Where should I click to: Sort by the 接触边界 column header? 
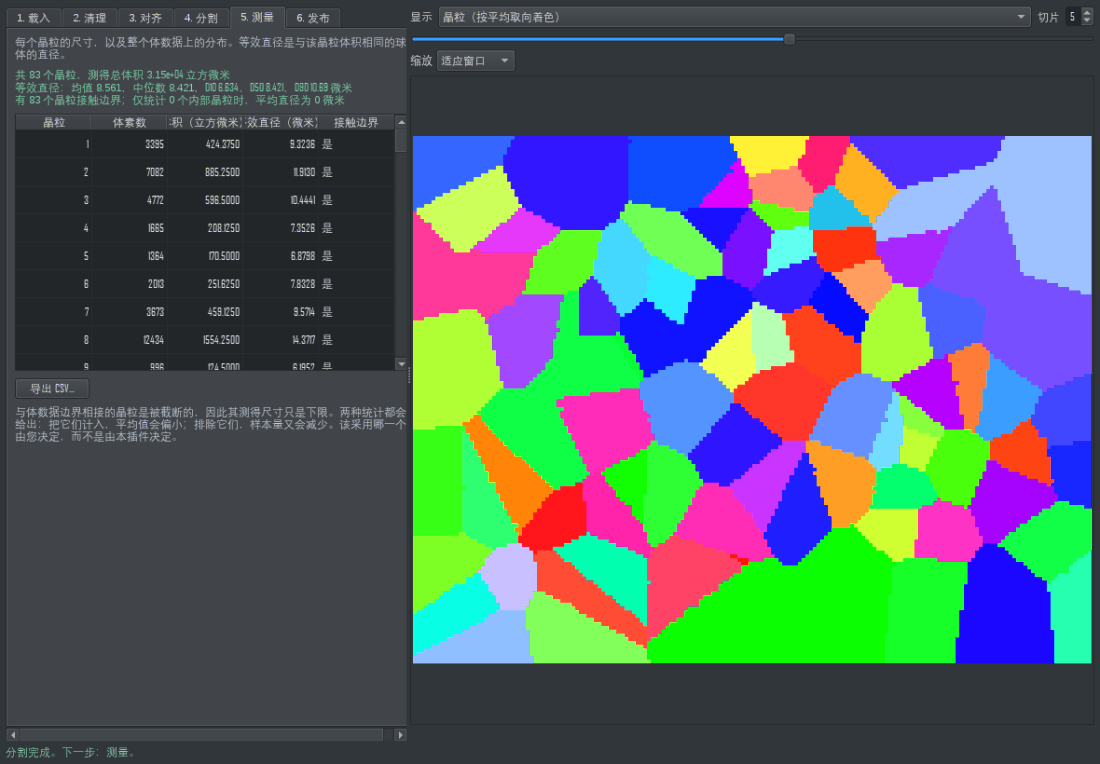coord(356,122)
